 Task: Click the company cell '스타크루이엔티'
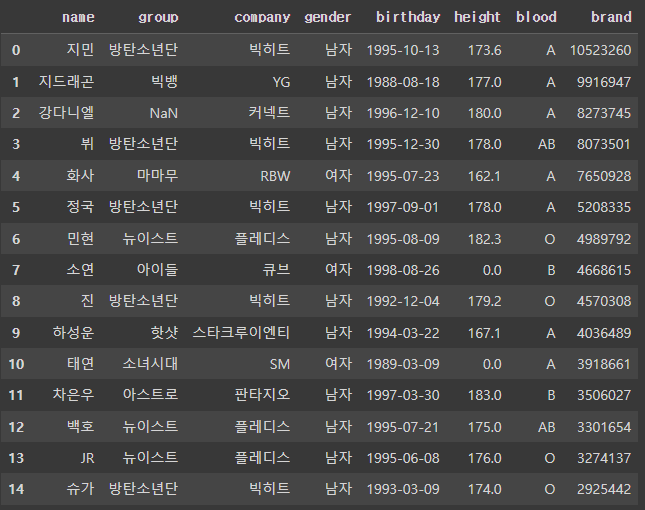tap(241, 332)
